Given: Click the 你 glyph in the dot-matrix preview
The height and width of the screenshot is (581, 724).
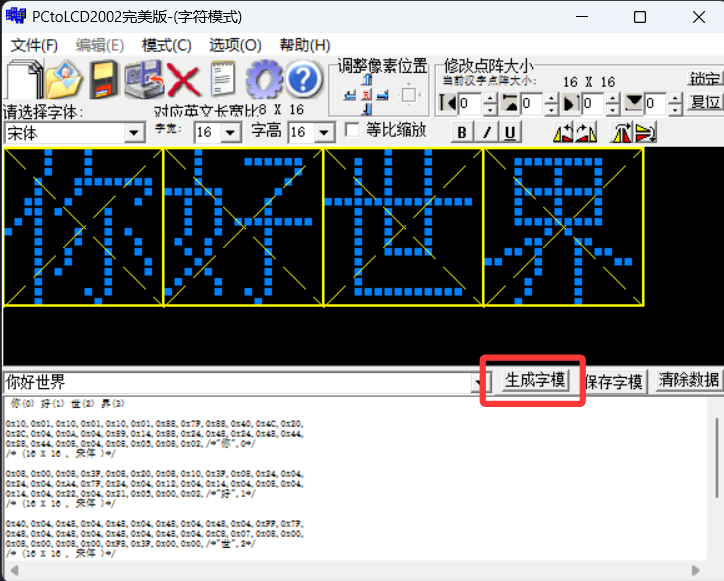Looking at the screenshot, I should click(83, 227).
